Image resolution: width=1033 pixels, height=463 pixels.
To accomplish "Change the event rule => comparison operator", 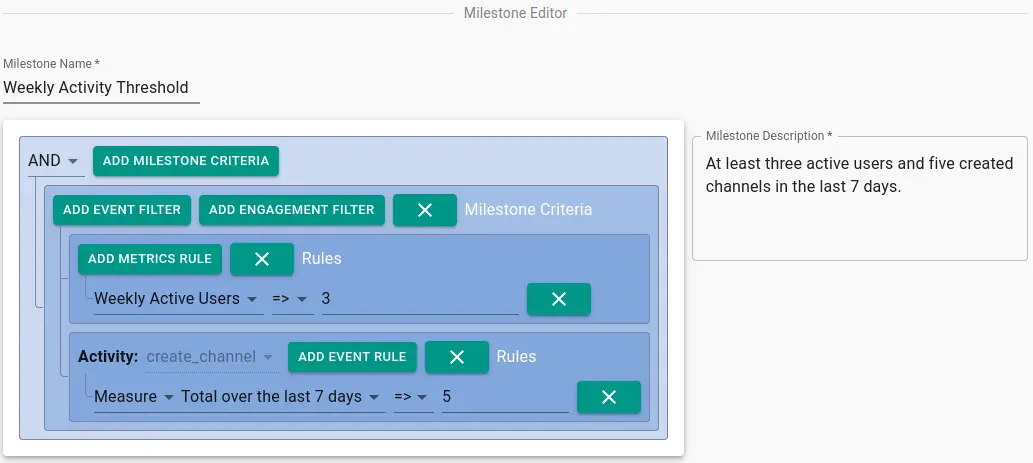I will pyautogui.click(x=413, y=397).
